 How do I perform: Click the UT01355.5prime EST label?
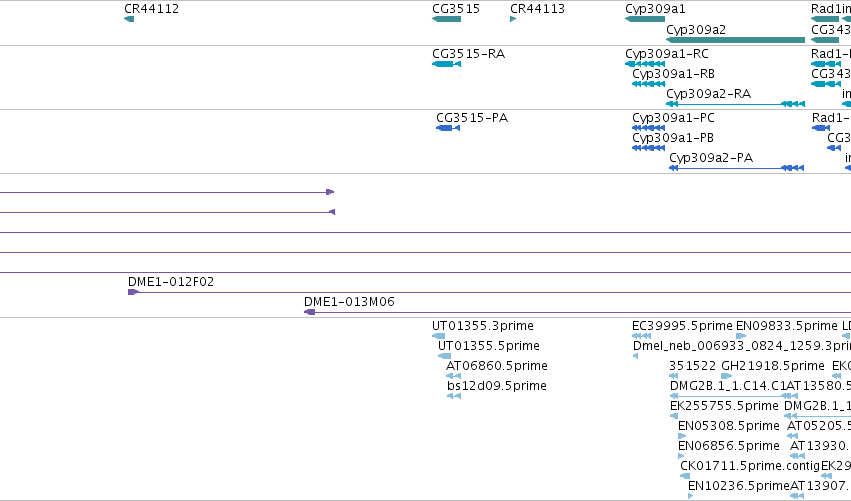488,346
